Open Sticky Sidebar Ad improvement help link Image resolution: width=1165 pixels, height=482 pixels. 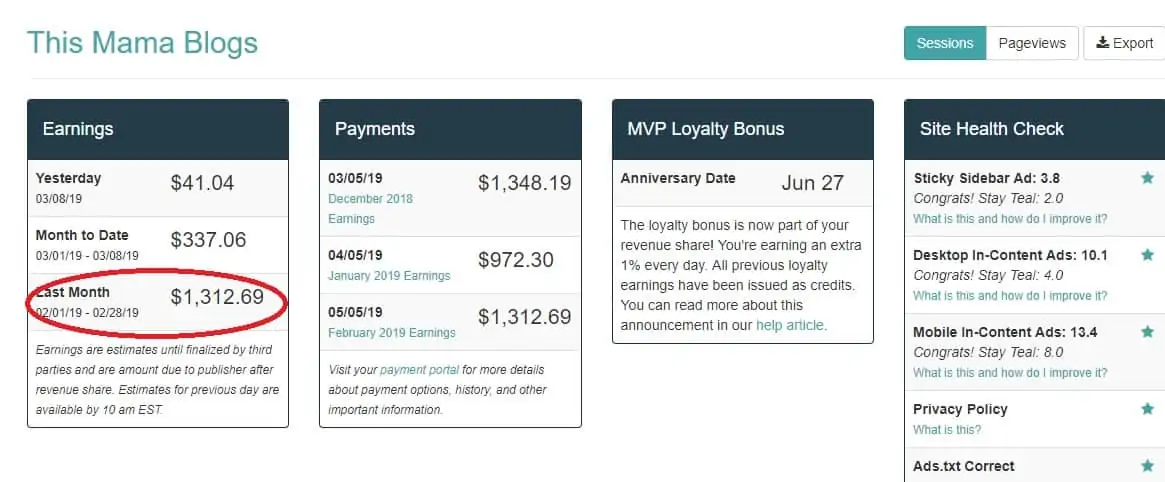pyautogui.click(x=1010, y=218)
